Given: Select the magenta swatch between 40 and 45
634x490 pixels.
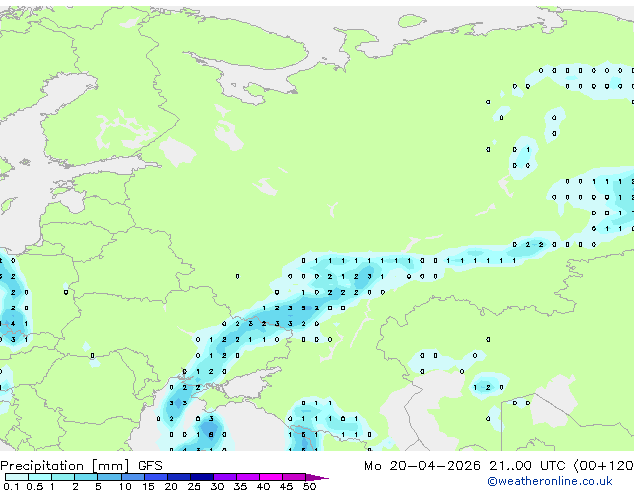Looking at the screenshot, I should [x=271, y=477].
